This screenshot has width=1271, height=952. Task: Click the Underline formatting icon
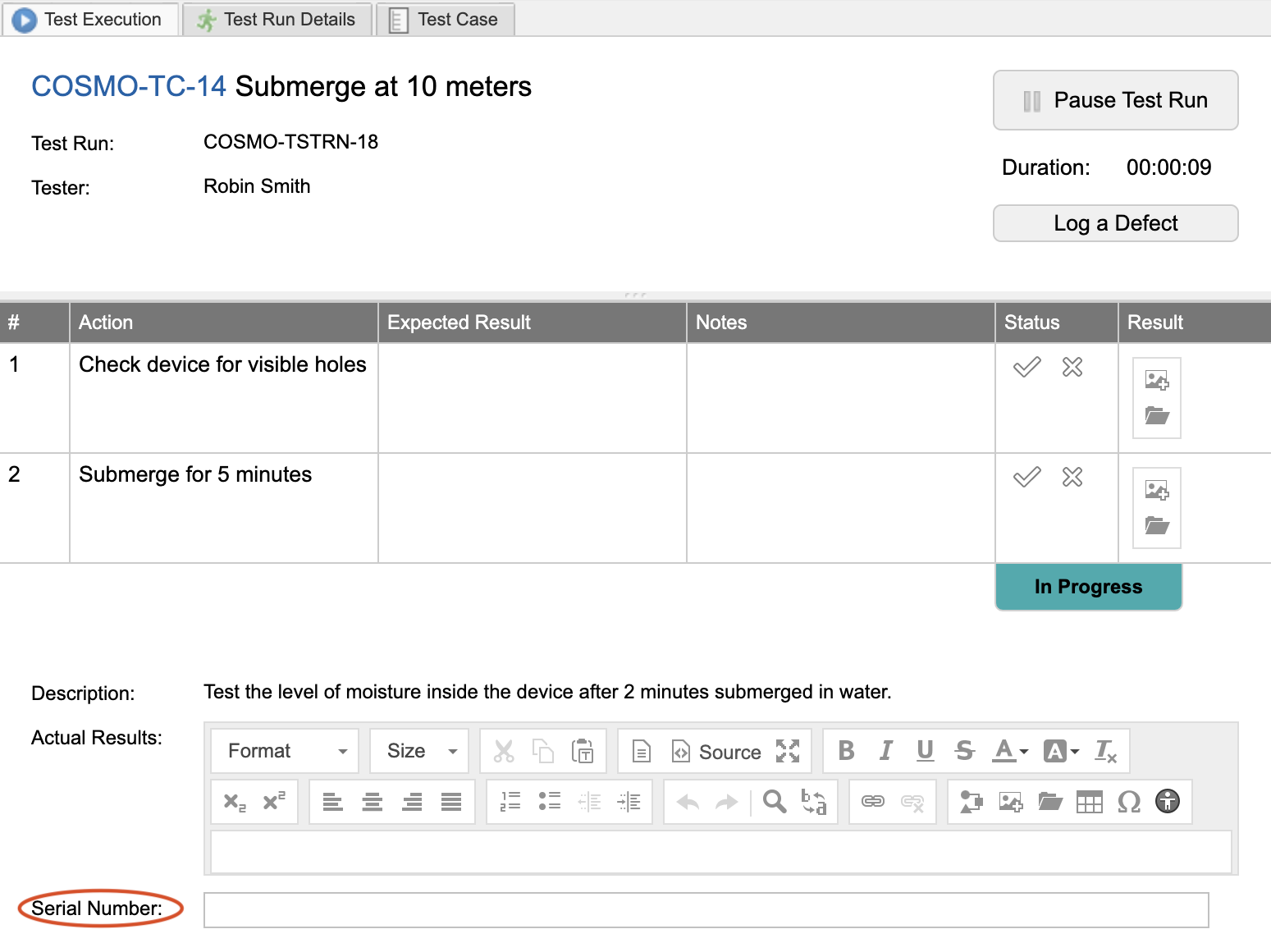pos(925,751)
